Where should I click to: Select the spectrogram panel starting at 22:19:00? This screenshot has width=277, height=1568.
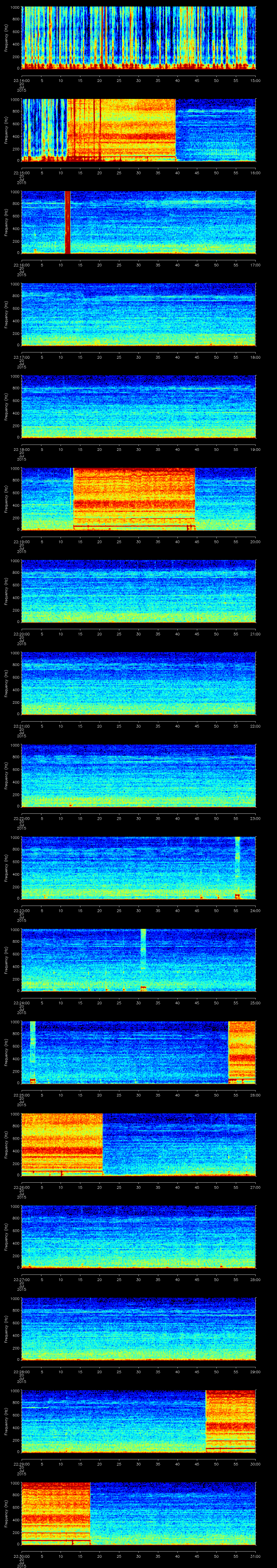pyautogui.click(x=139, y=499)
